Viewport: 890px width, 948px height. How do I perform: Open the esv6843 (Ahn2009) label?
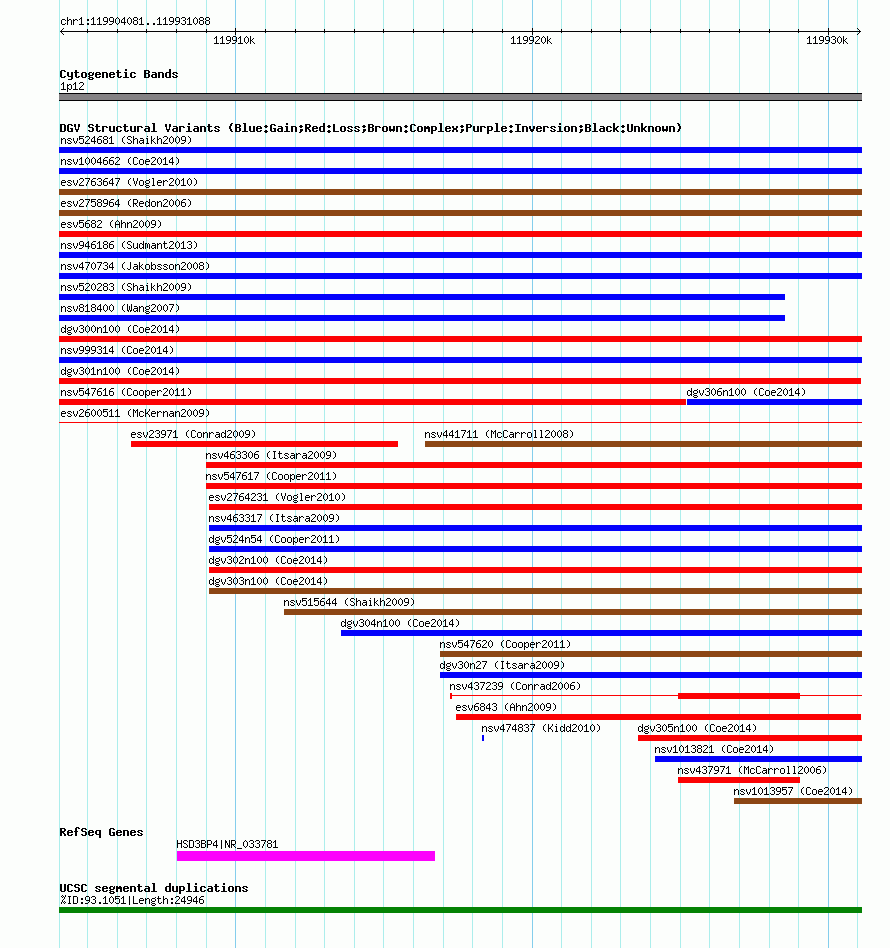click(x=507, y=707)
